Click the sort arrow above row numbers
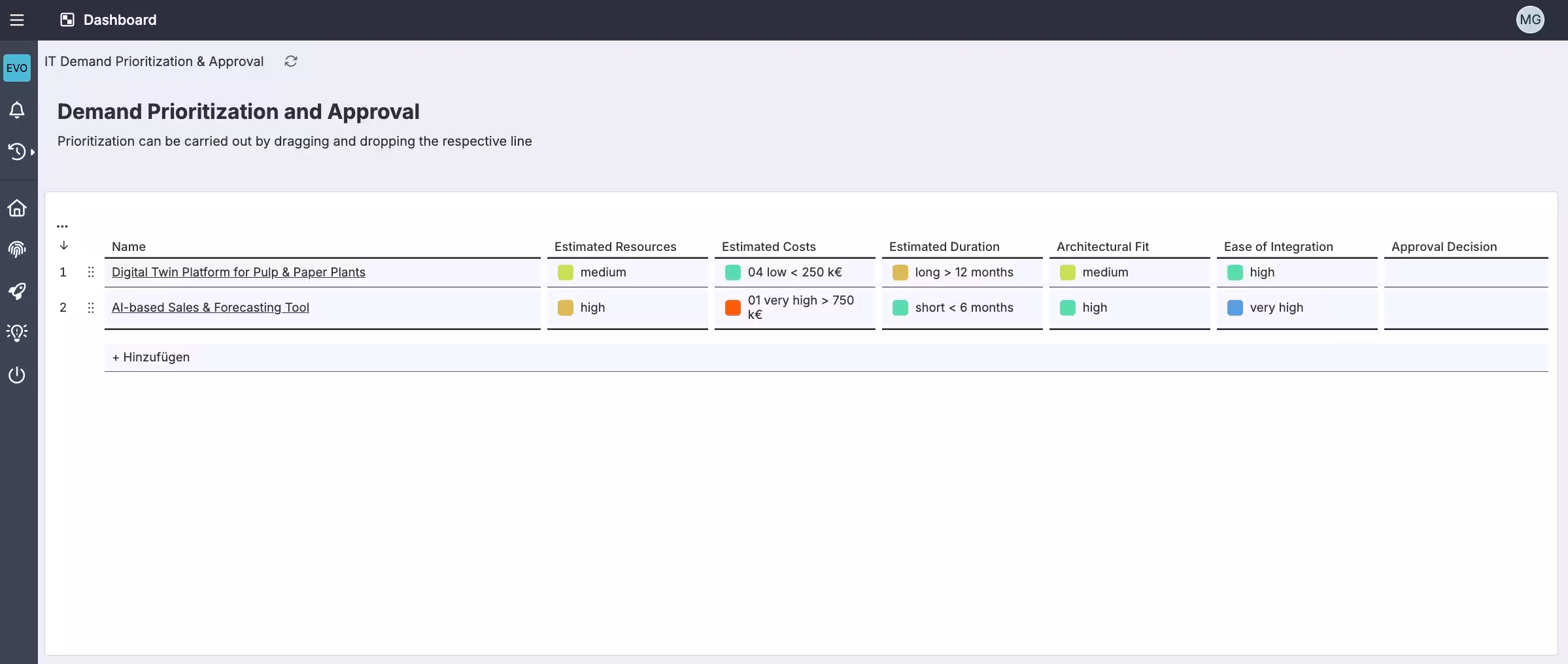 pyautogui.click(x=64, y=246)
